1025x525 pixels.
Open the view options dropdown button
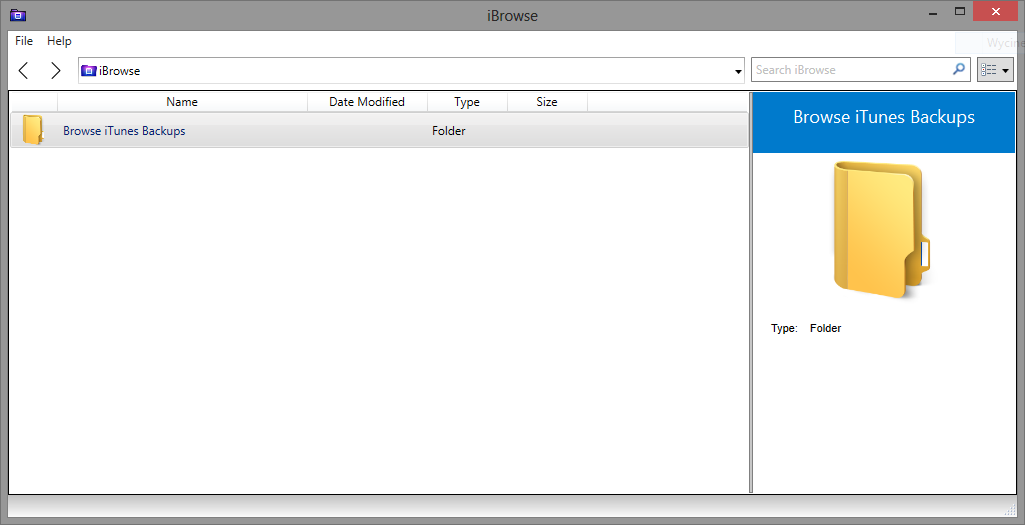point(996,69)
